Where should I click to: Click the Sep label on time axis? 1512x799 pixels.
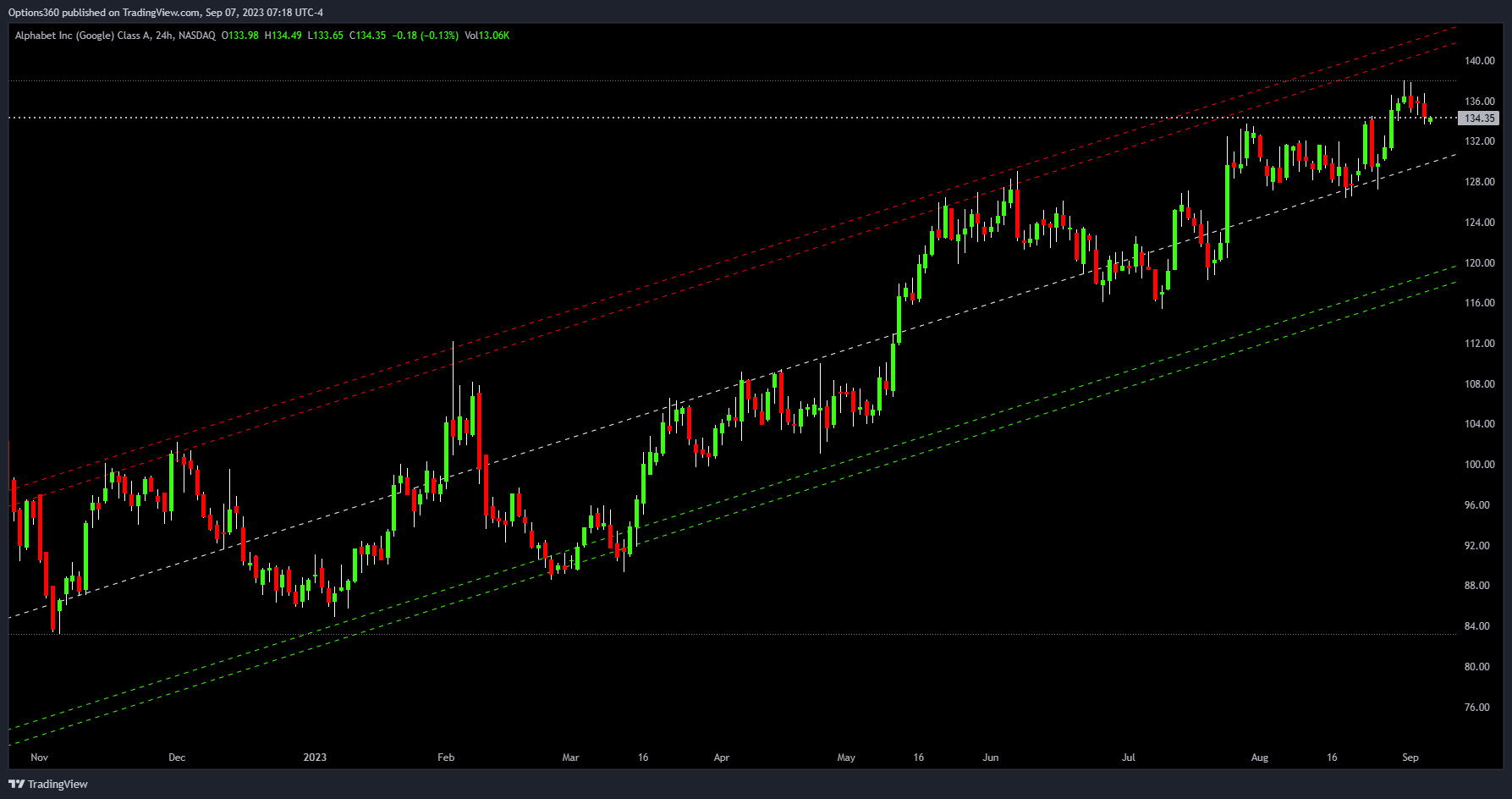coord(1410,758)
